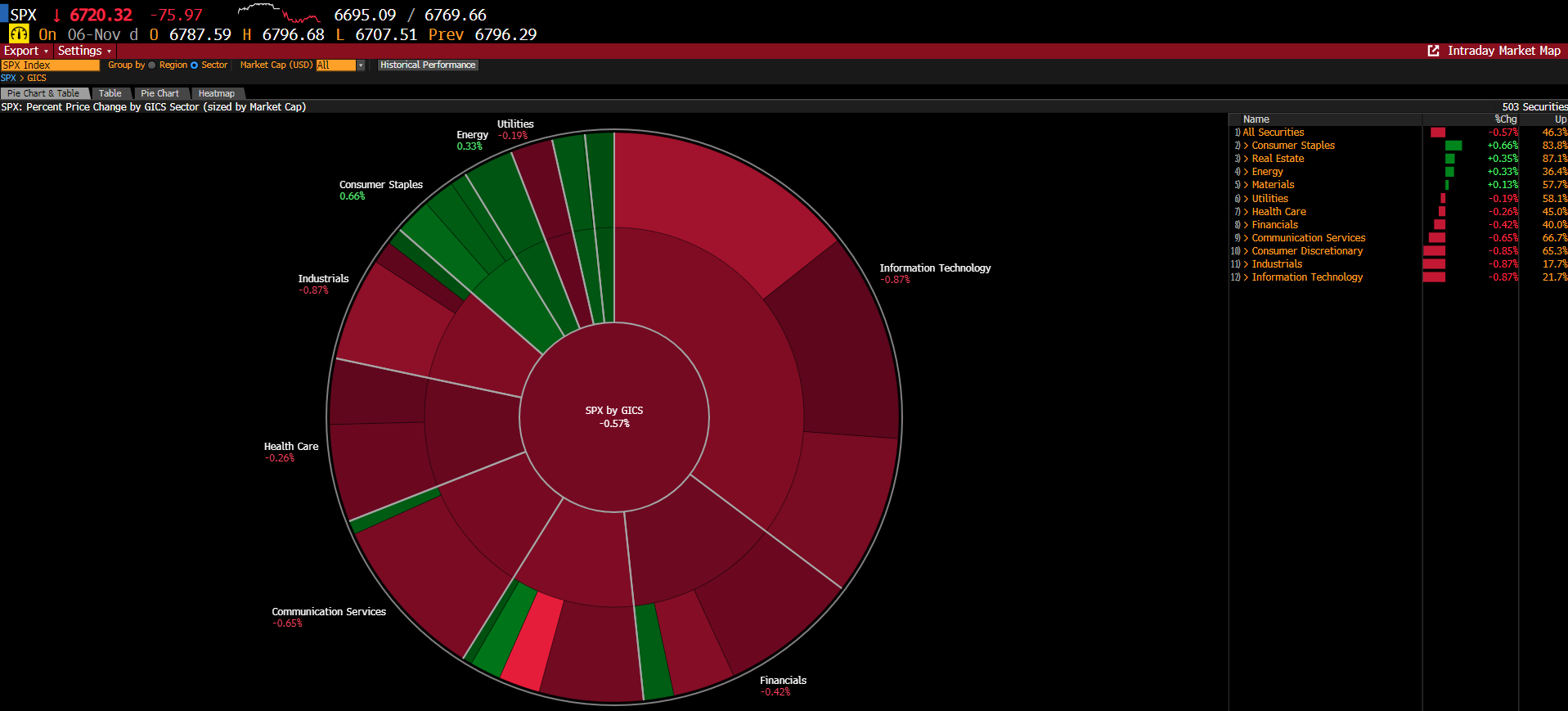This screenshot has width=1568, height=711.
Task: Click the +0.13% change in Materials row
Action: [1503, 185]
